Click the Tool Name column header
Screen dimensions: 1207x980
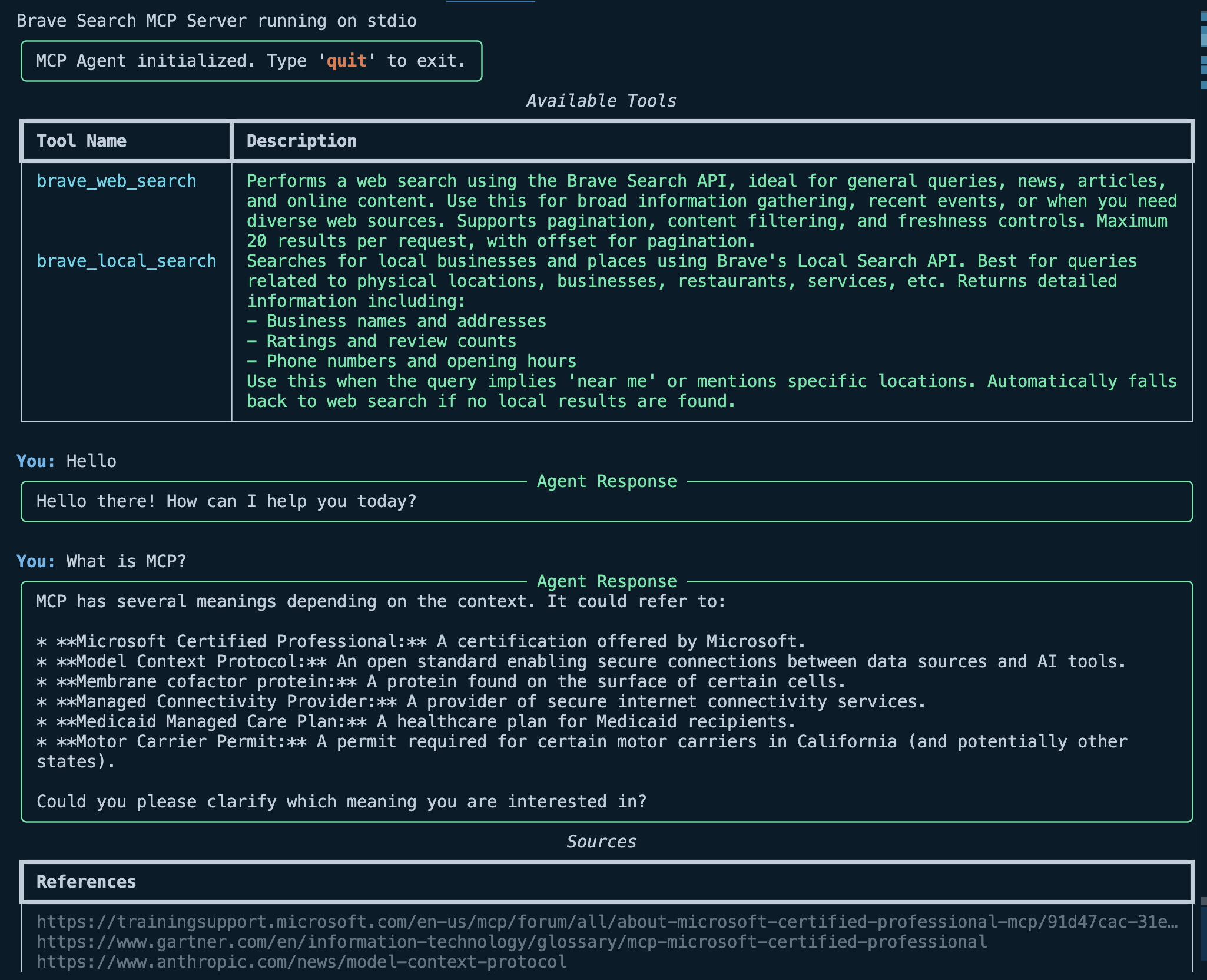click(81, 141)
